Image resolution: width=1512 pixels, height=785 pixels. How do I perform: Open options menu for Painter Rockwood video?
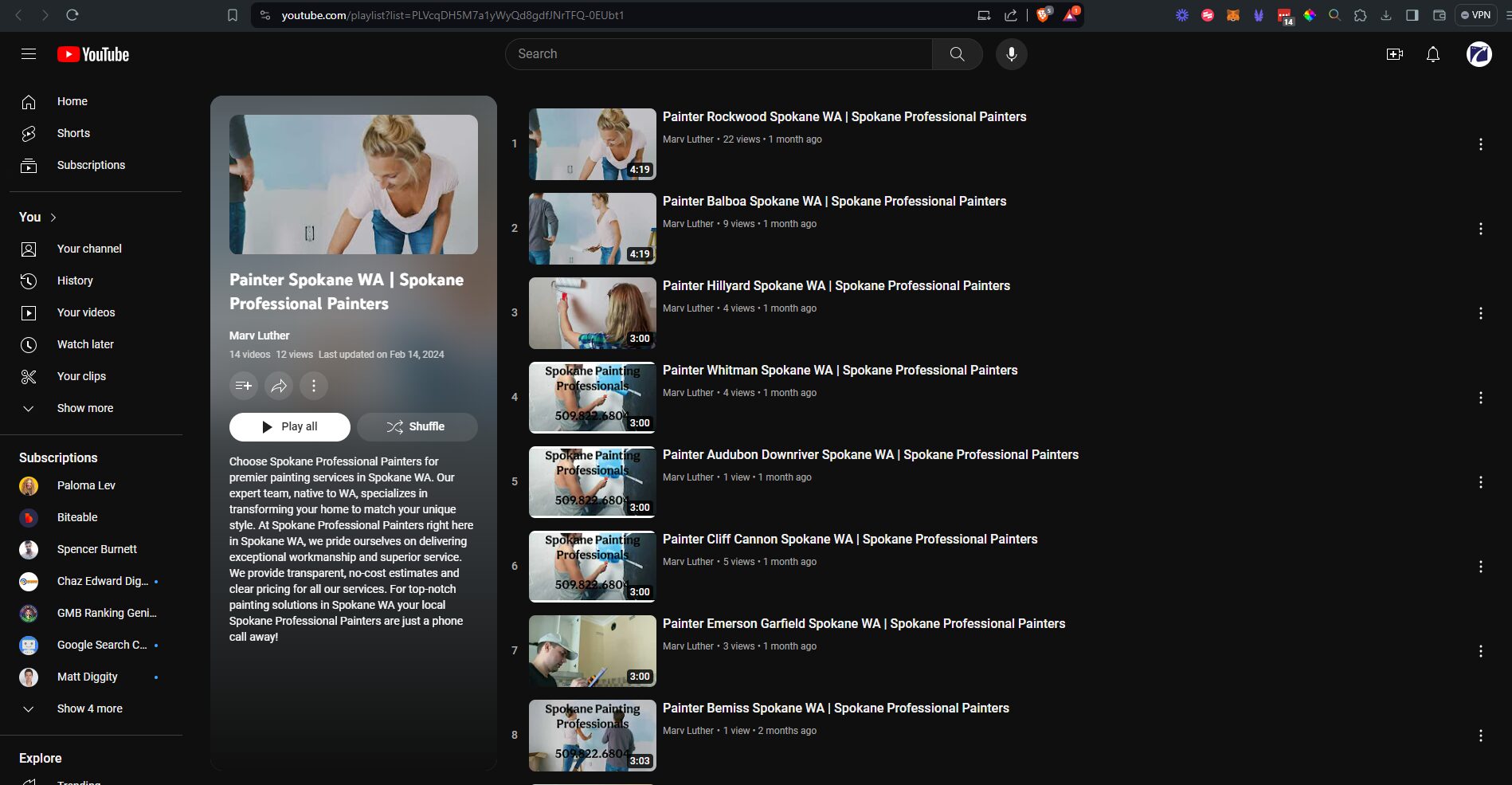(x=1480, y=144)
